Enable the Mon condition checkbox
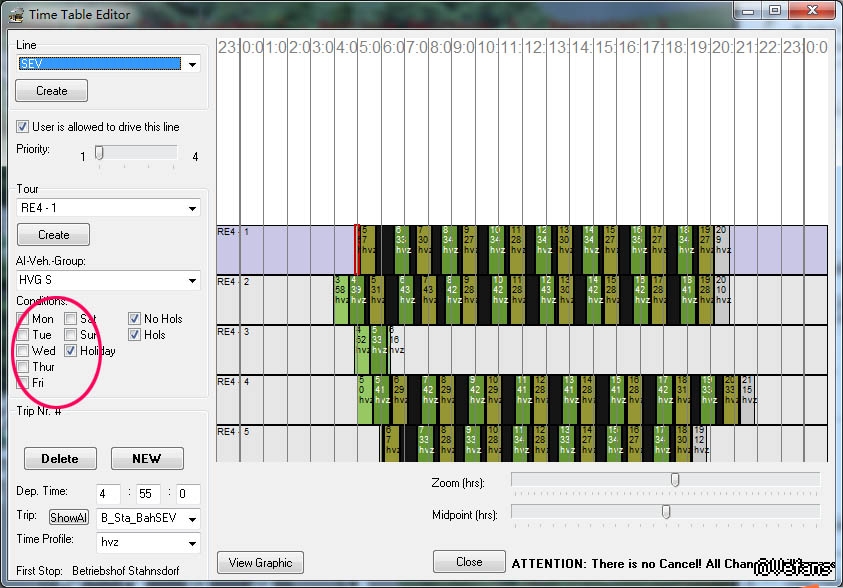This screenshot has width=843, height=588. pos(23,319)
